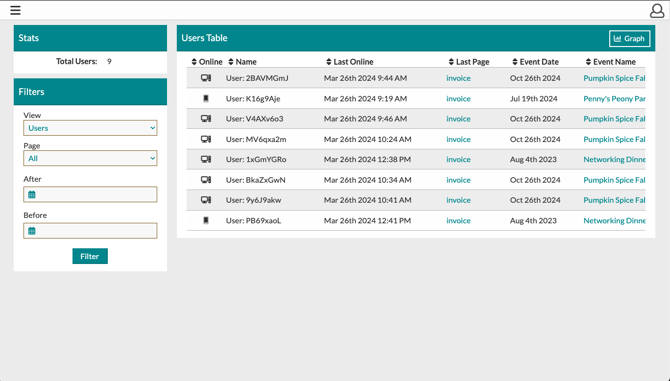The width and height of the screenshot is (670, 381).
Task: Open Networking Dinner event link for PB69xaoL
Action: pyautogui.click(x=614, y=220)
